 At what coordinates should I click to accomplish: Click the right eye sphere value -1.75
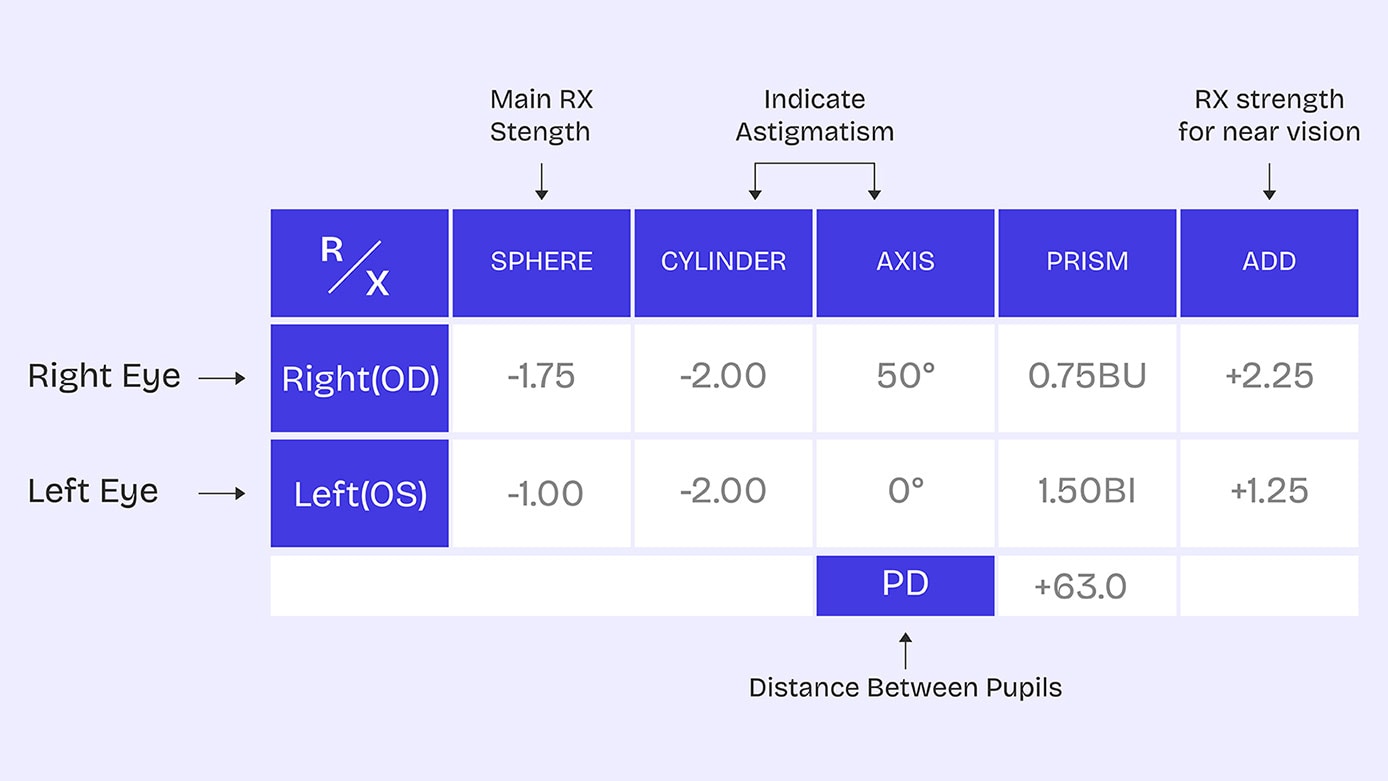tap(541, 377)
